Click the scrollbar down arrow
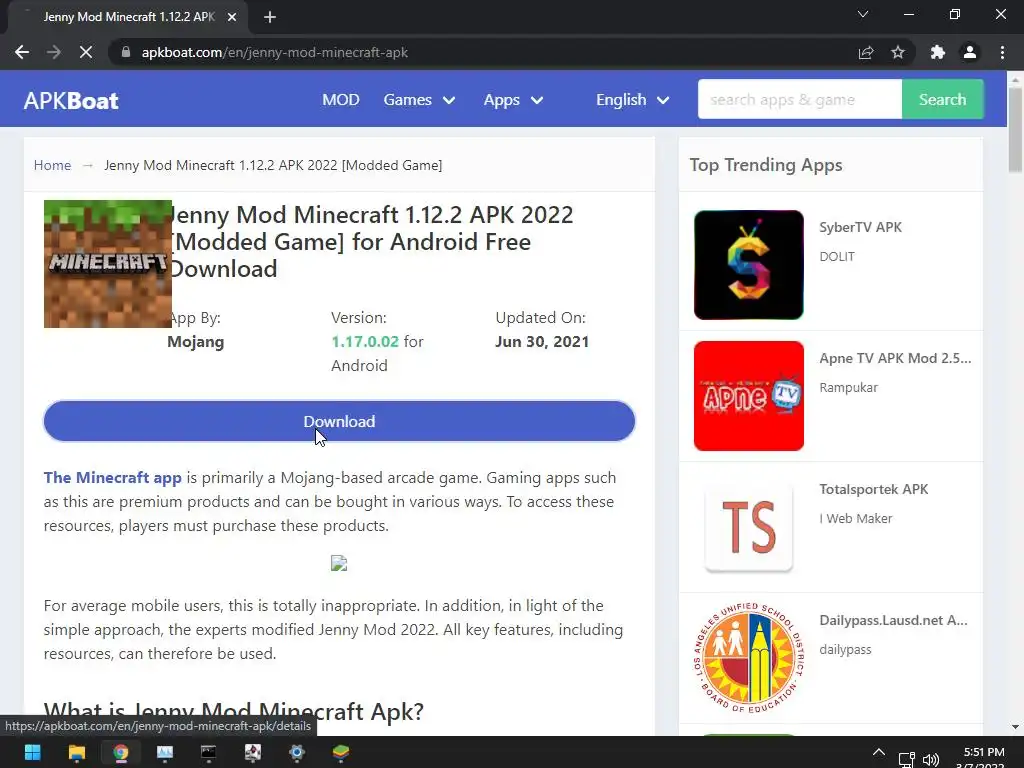 click(x=1015, y=727)
